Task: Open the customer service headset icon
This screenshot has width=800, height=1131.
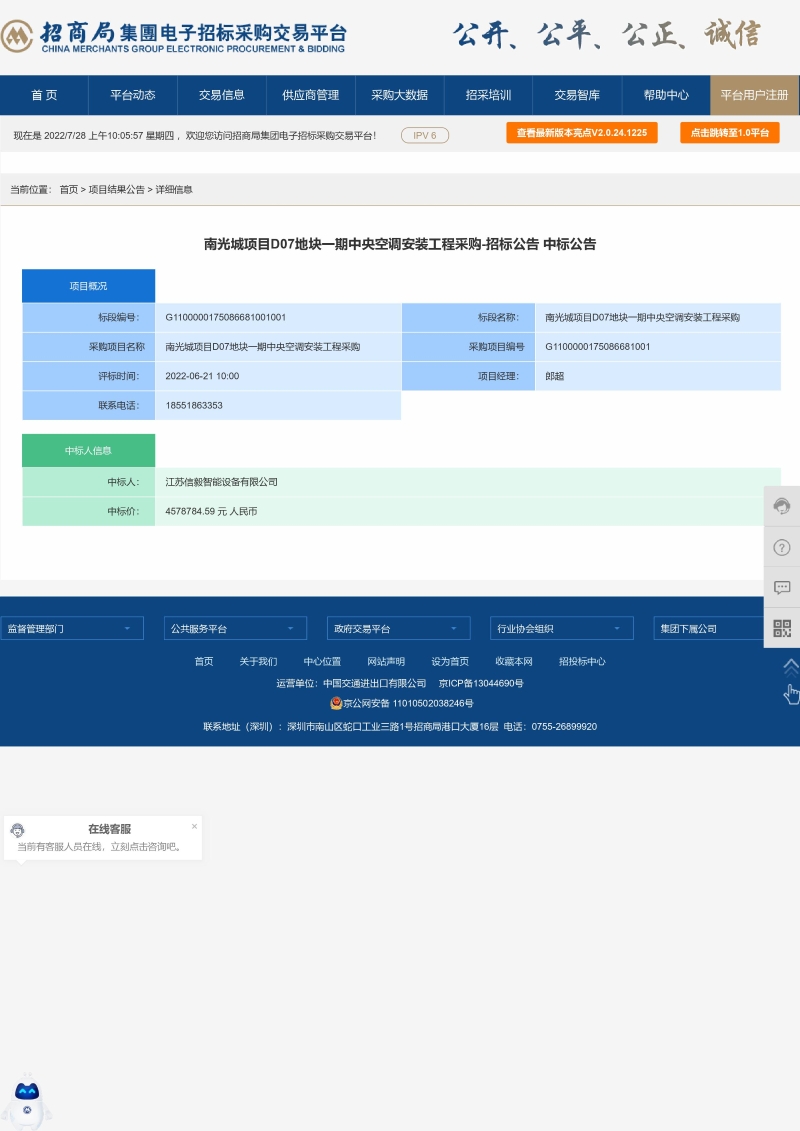Action: pos(782,506)
